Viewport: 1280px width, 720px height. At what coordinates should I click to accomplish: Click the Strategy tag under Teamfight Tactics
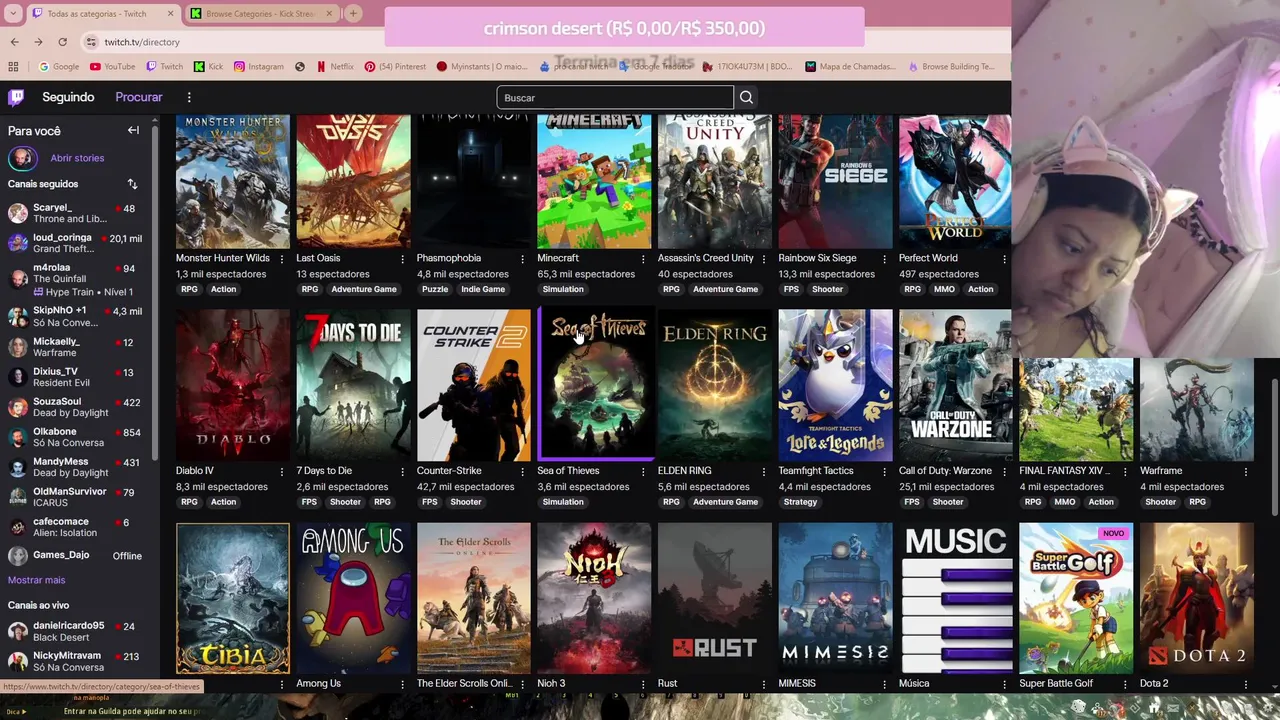click(800, 502)
